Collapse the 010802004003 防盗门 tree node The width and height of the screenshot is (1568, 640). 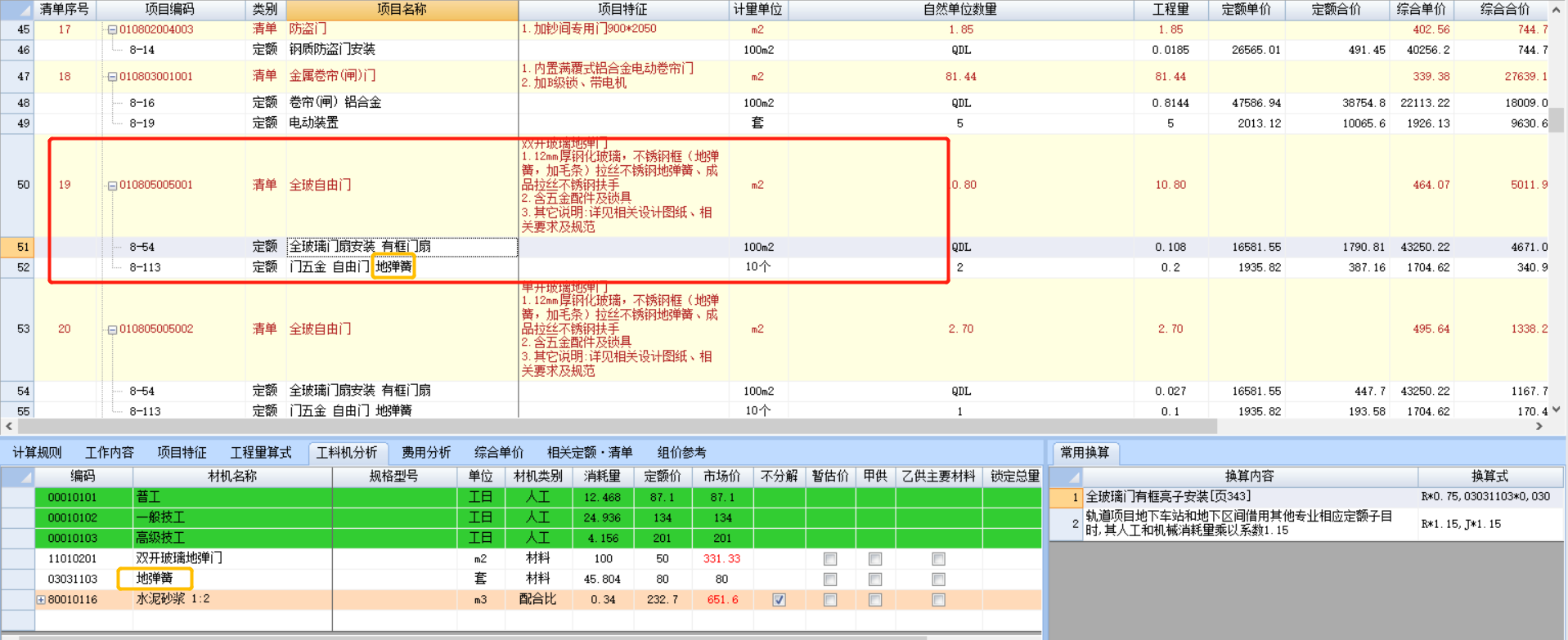click(x=112, y=29)
